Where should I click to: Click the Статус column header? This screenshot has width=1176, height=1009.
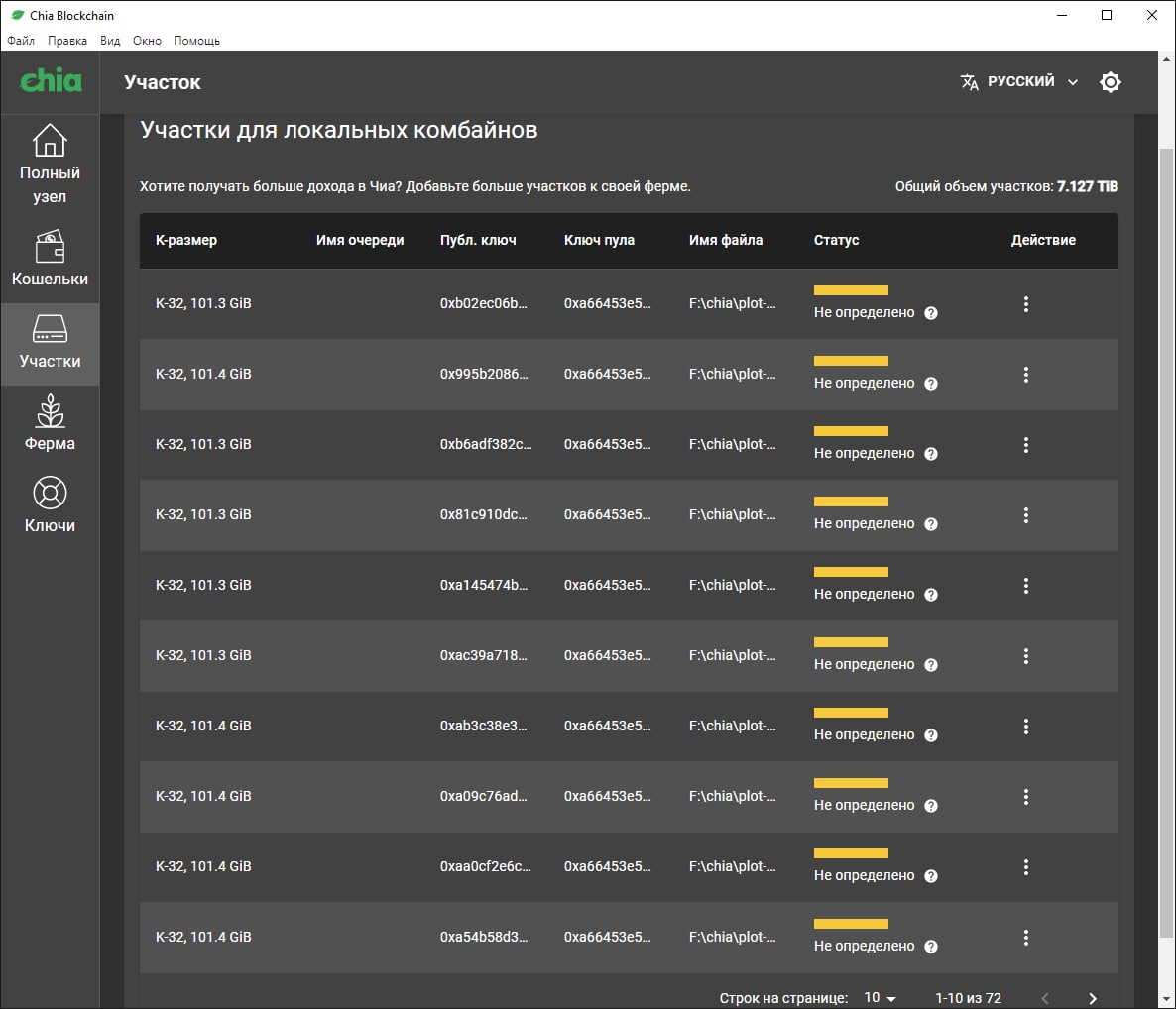[x=836, y=240]
